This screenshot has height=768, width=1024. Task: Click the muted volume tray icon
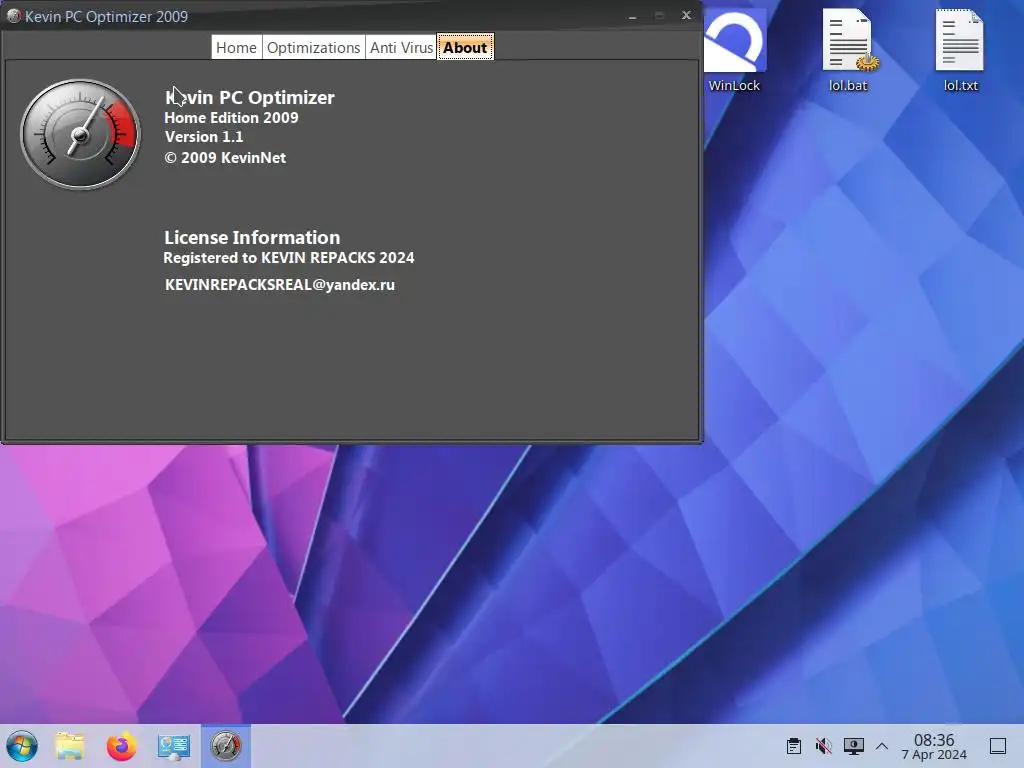click(824, 746)
